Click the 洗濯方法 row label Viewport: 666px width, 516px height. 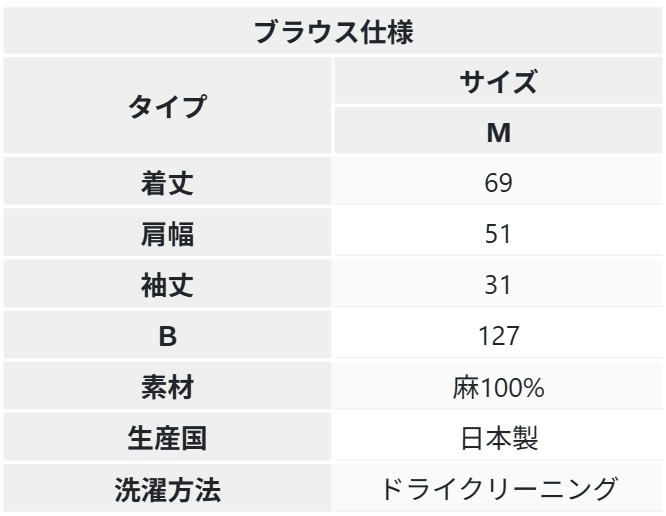(167, 491)
